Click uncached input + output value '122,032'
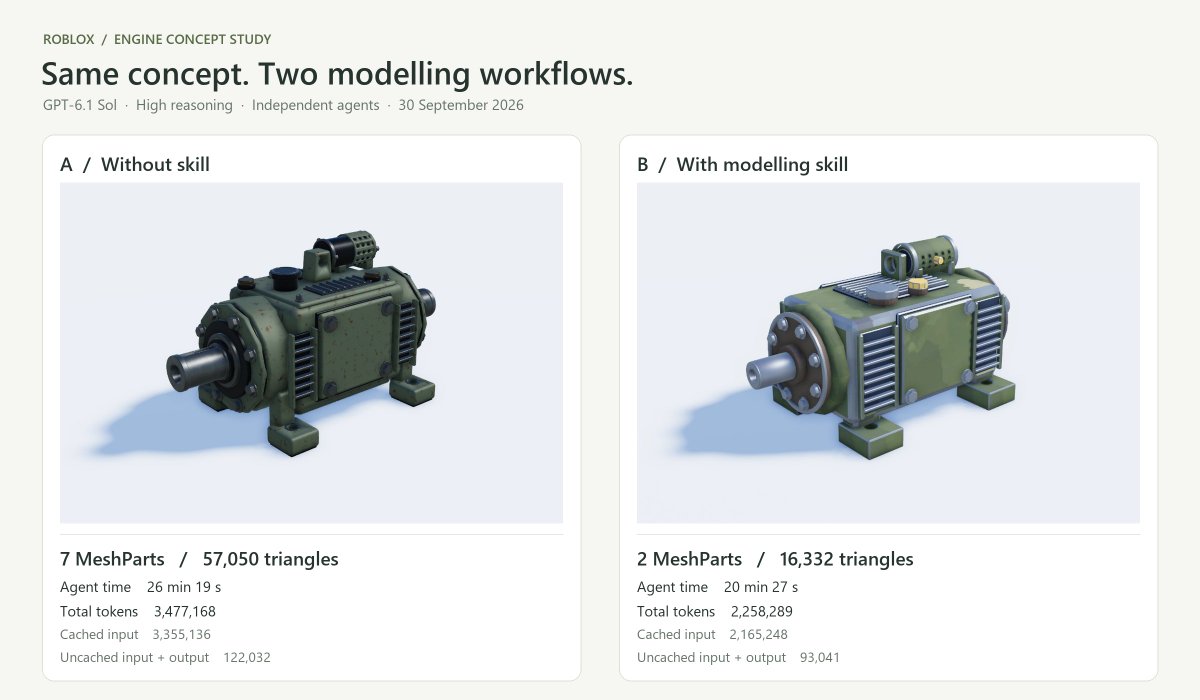Screen dimensions: 1200x700 247,657
